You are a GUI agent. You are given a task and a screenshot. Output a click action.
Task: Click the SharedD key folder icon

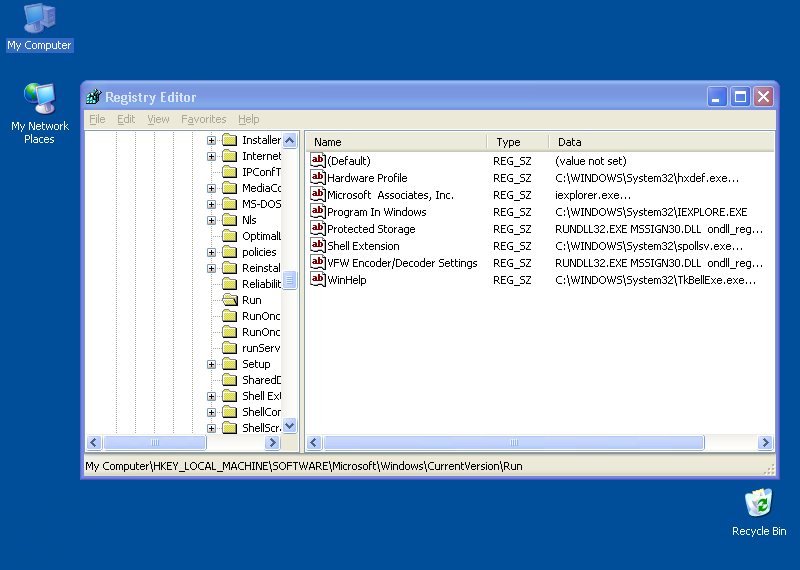230,380
